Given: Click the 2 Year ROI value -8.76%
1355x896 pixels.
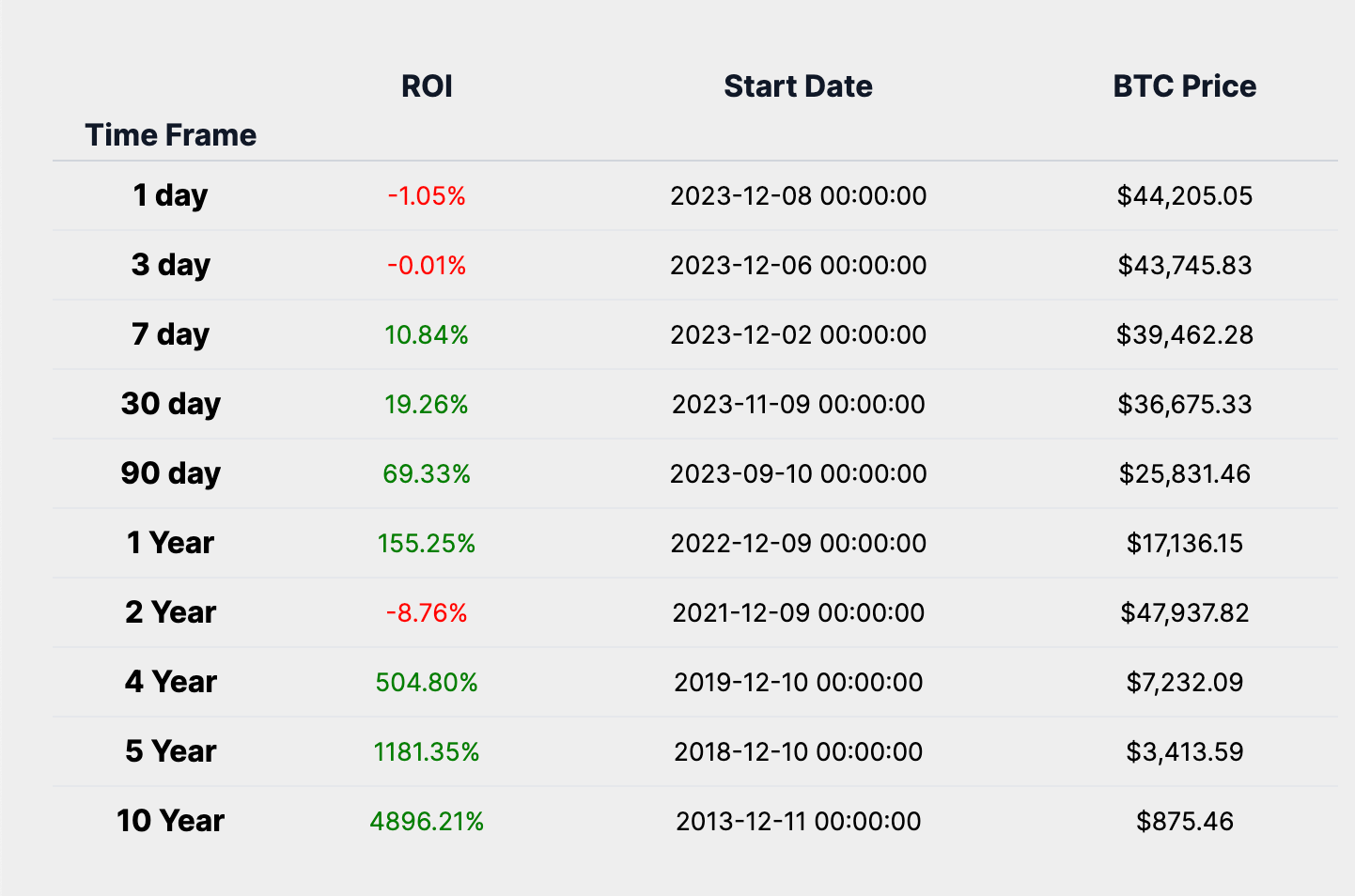Looking at the screenshot, I should click(427, 612).
